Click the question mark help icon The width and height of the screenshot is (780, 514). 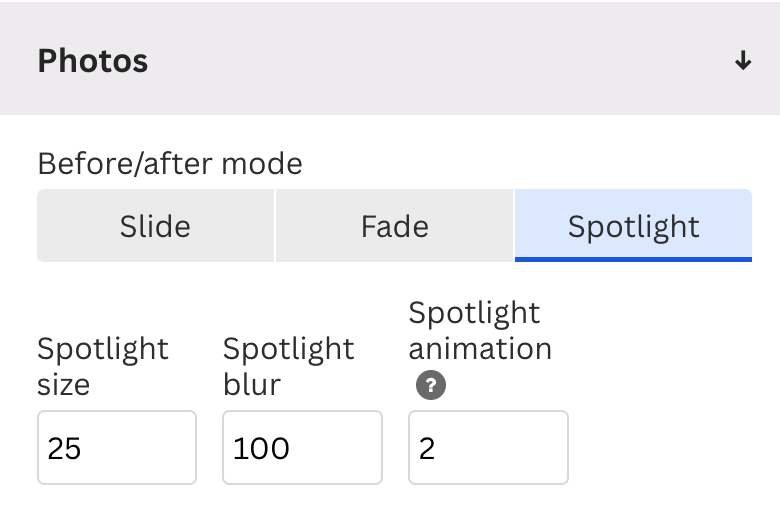point(430,385)
